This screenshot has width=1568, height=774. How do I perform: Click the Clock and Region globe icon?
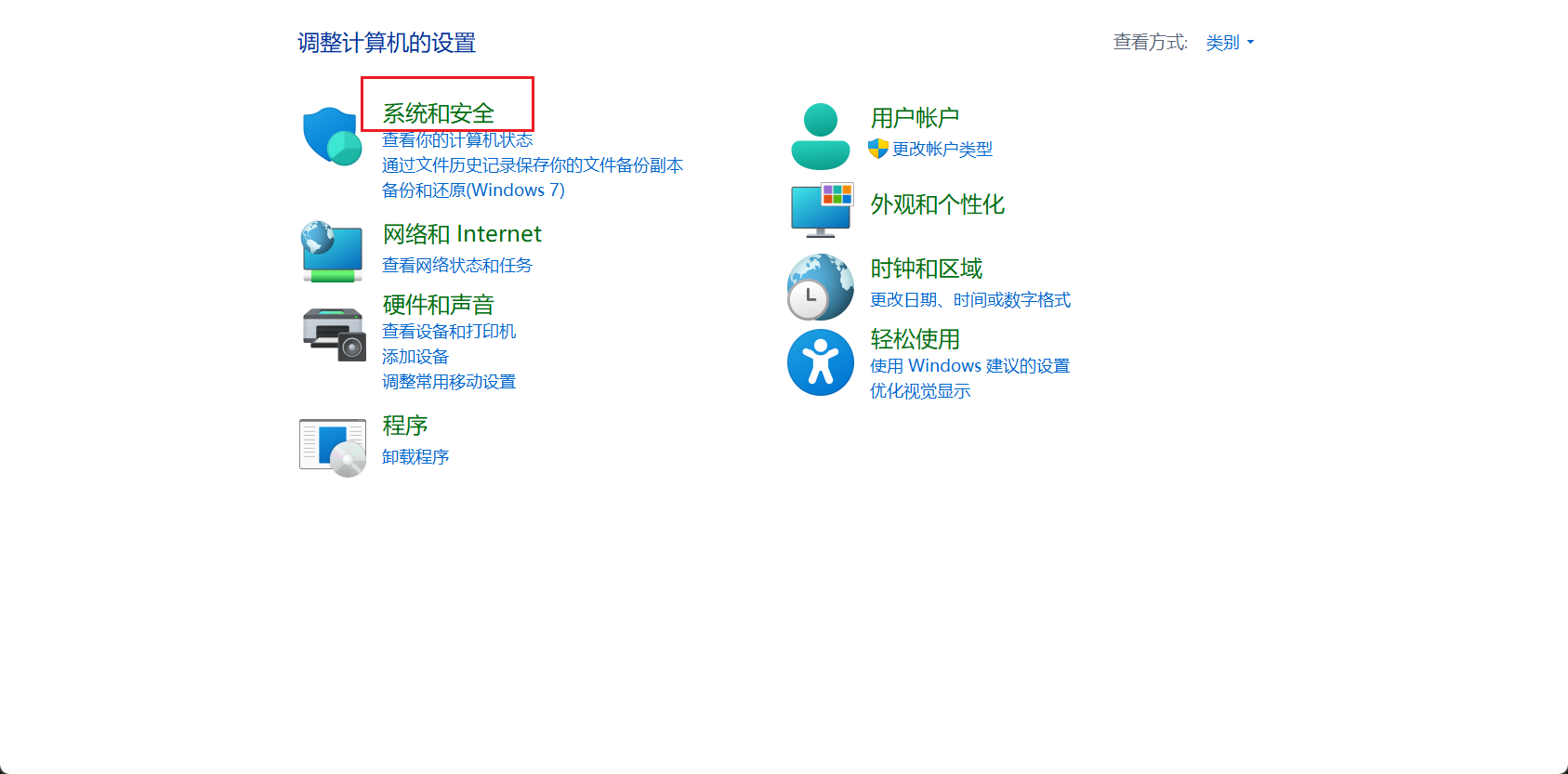point(821,287)
